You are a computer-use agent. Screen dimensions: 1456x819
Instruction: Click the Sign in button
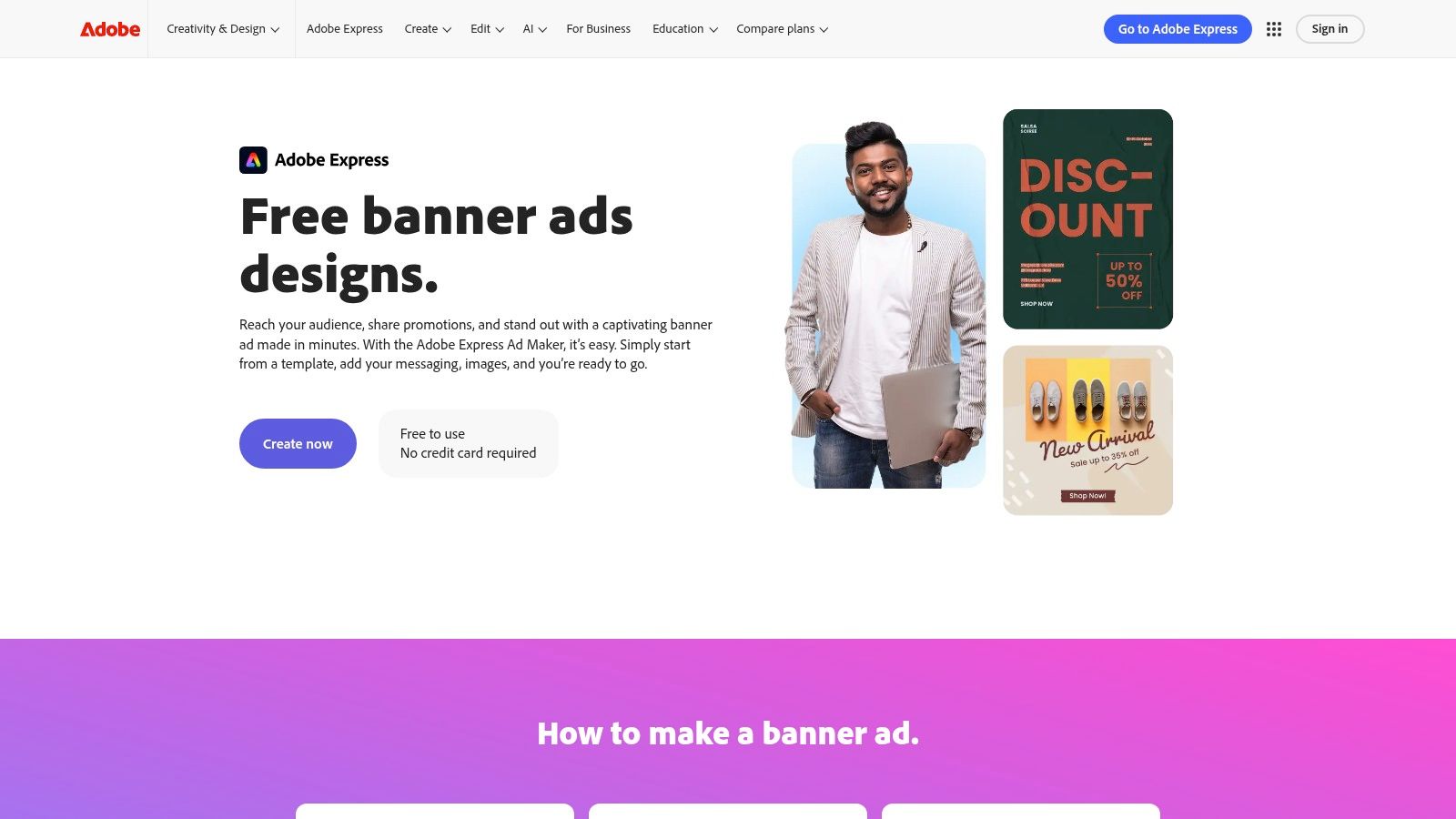[x=1330, y=29]
